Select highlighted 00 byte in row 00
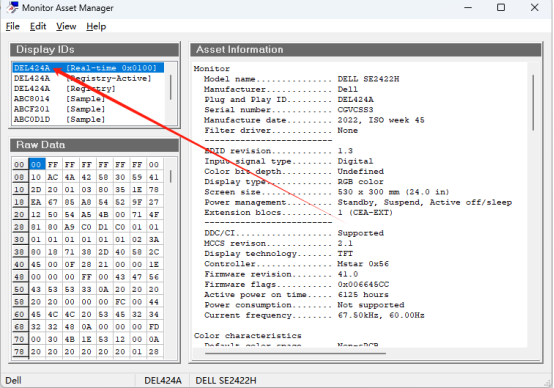 (37, 164)
